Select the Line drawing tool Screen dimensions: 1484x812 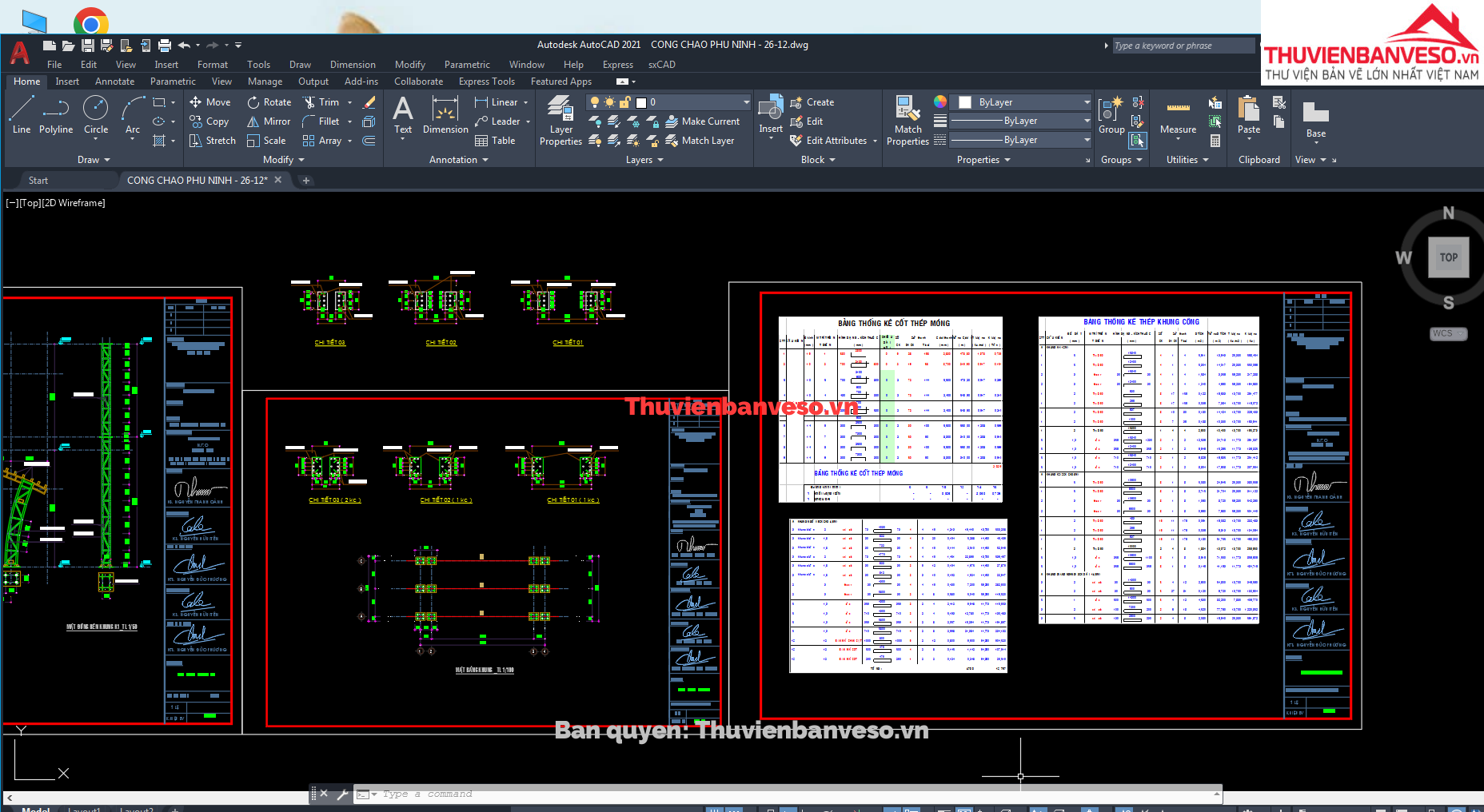click(x=22, y=114)
